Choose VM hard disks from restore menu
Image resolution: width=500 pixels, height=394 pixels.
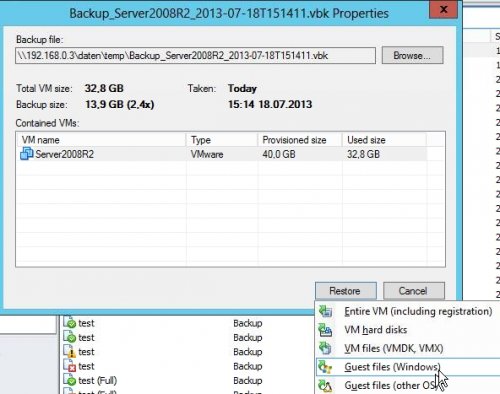tap(376, 330)
